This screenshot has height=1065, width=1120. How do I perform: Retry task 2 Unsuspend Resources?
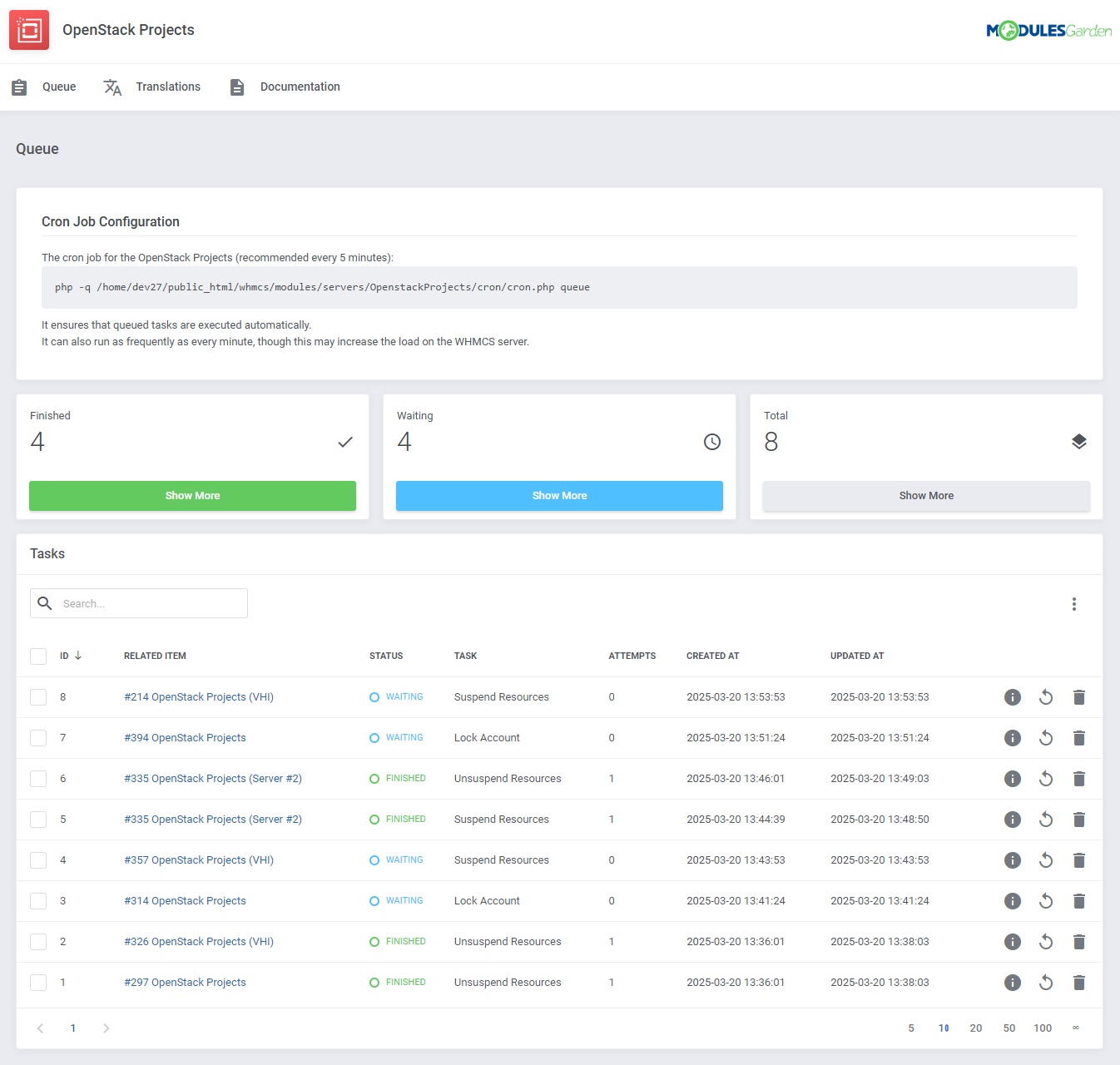pos(1046,942)
